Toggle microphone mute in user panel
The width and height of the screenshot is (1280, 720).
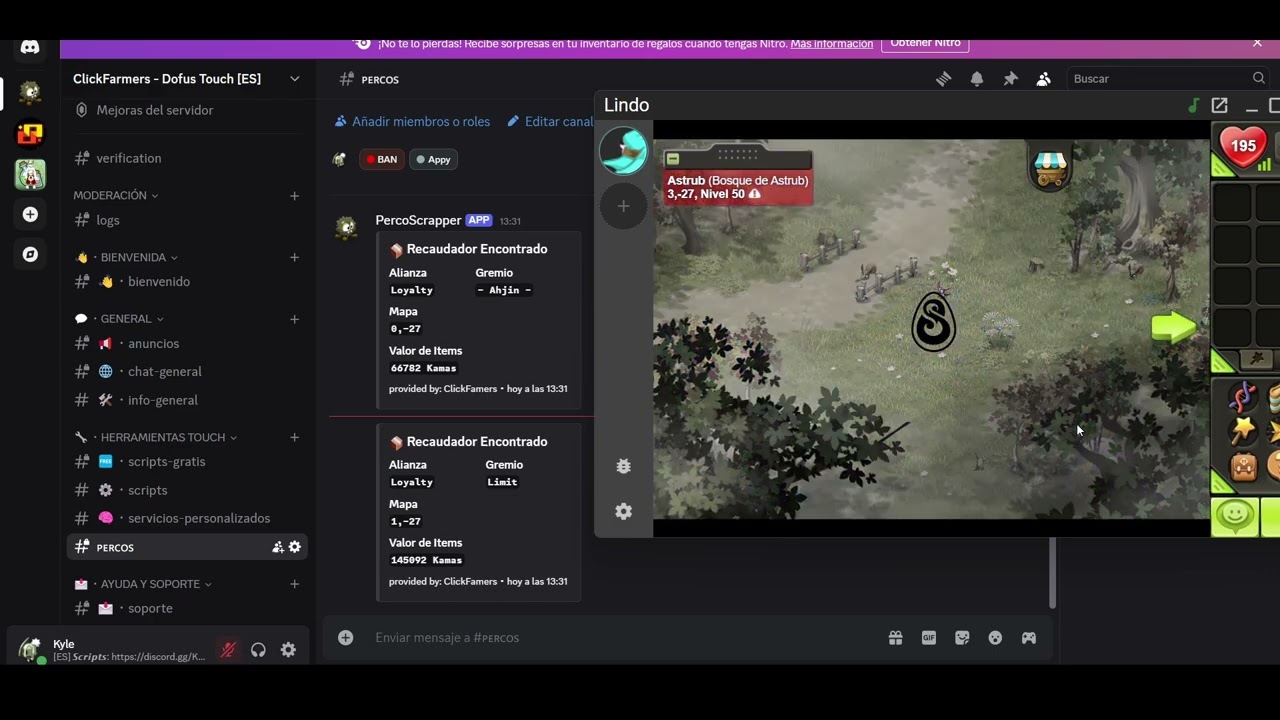[228, 650]
